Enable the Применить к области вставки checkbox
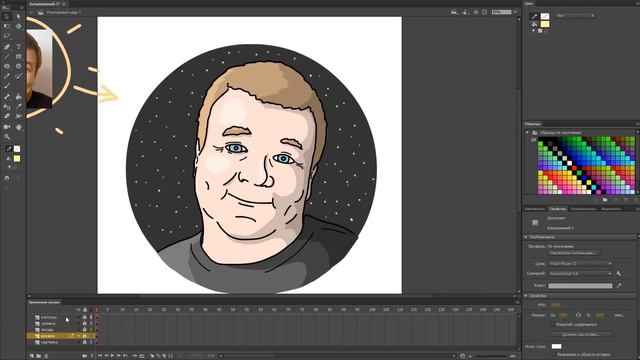The image size is (640, 360). (553, 355)
